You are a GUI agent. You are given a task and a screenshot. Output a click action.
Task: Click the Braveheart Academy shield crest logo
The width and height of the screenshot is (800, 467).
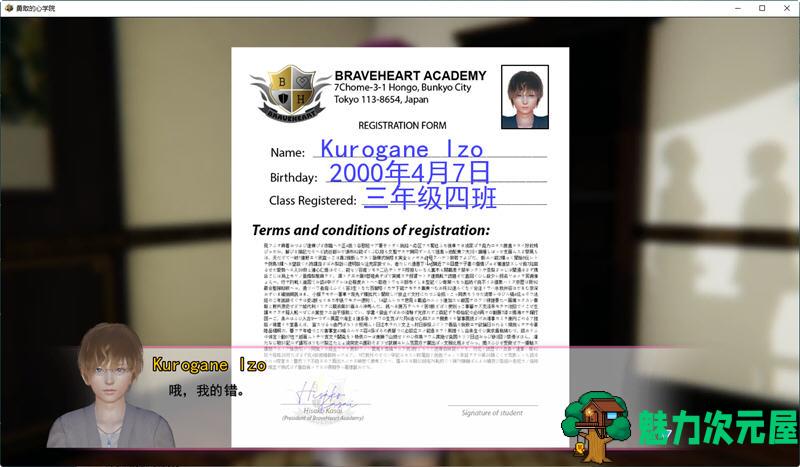[290, 93]
